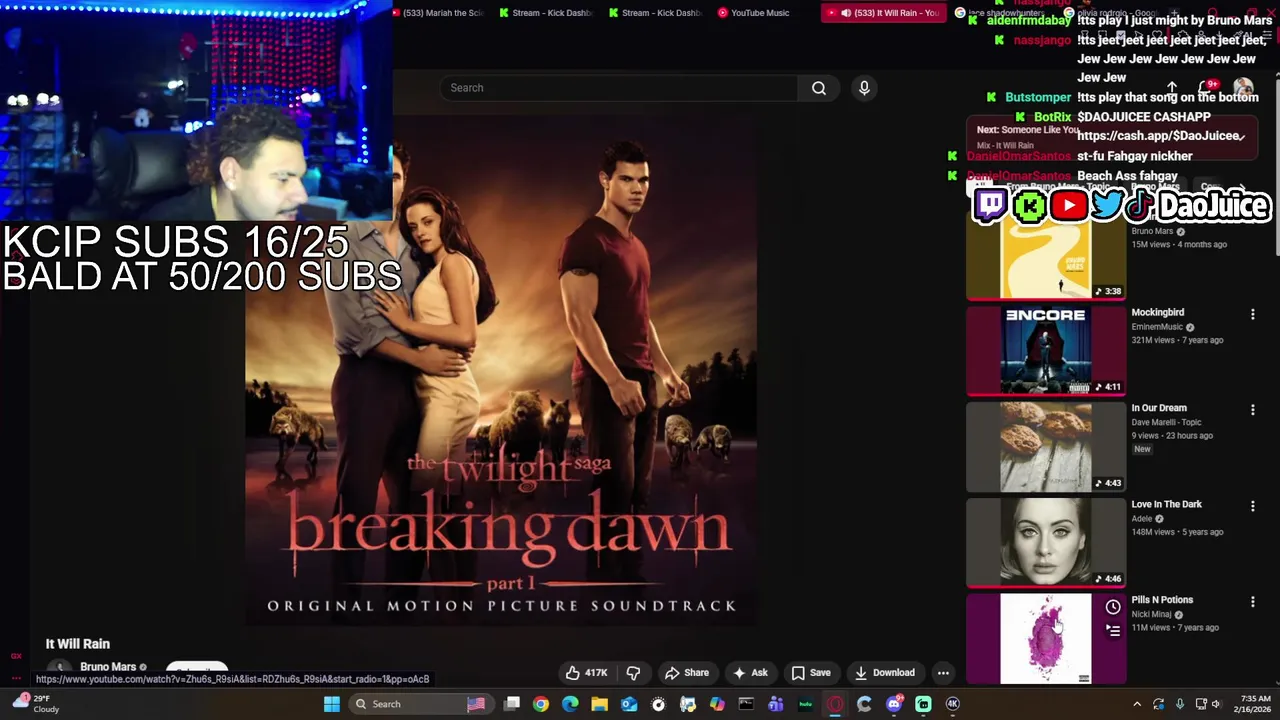Switch to Opera GX in the taskbar
This screenshot has width=1280, height=720.
pos(835,704)
